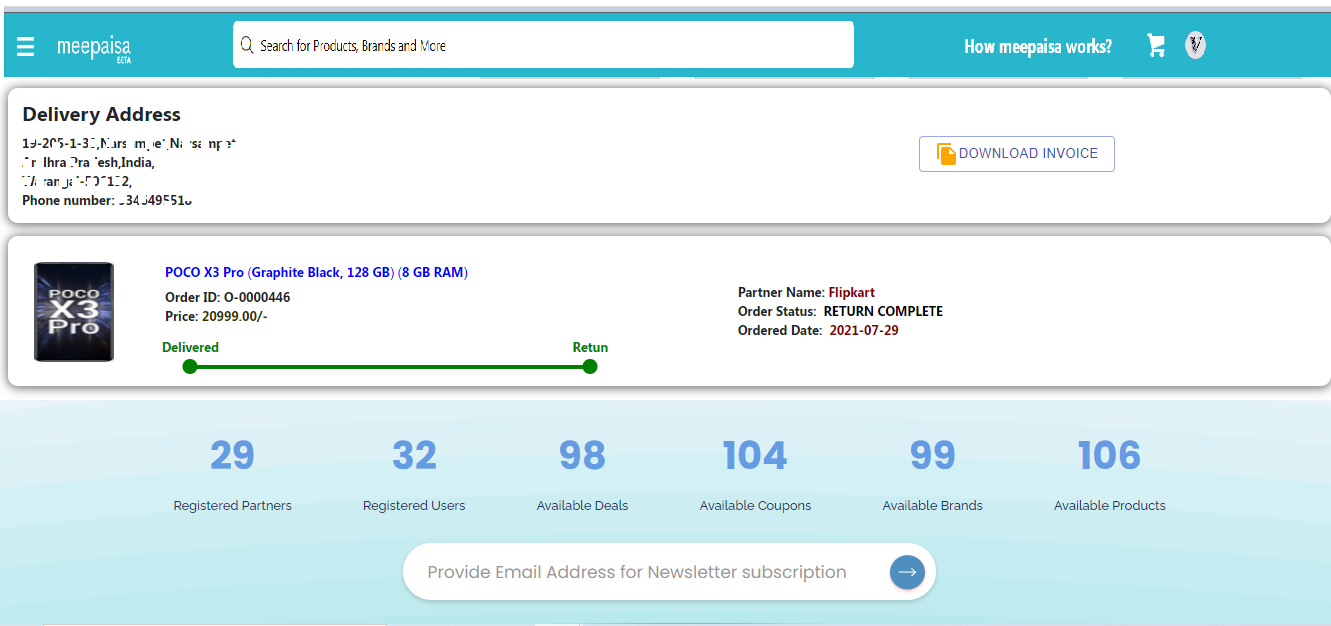Click the Download Invoice button

pos(1017,154)
